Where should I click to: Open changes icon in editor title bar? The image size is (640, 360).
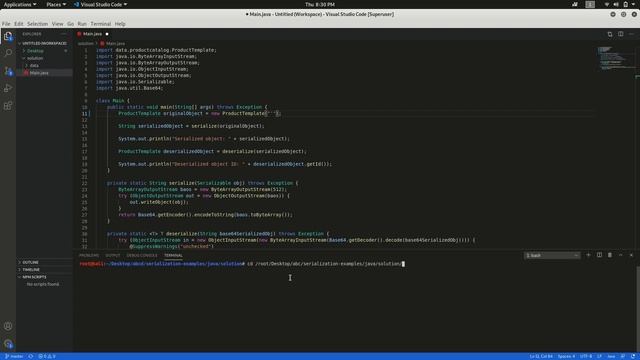[610, 34]
